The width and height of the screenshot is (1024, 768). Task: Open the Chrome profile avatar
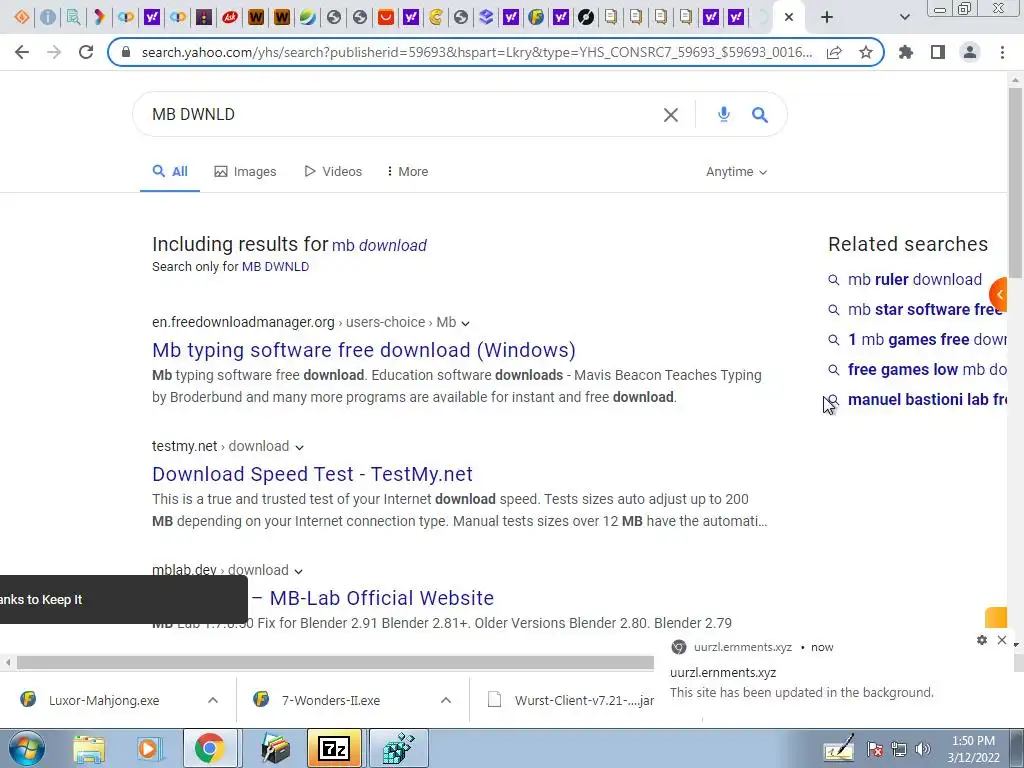(x=970, y=52)
